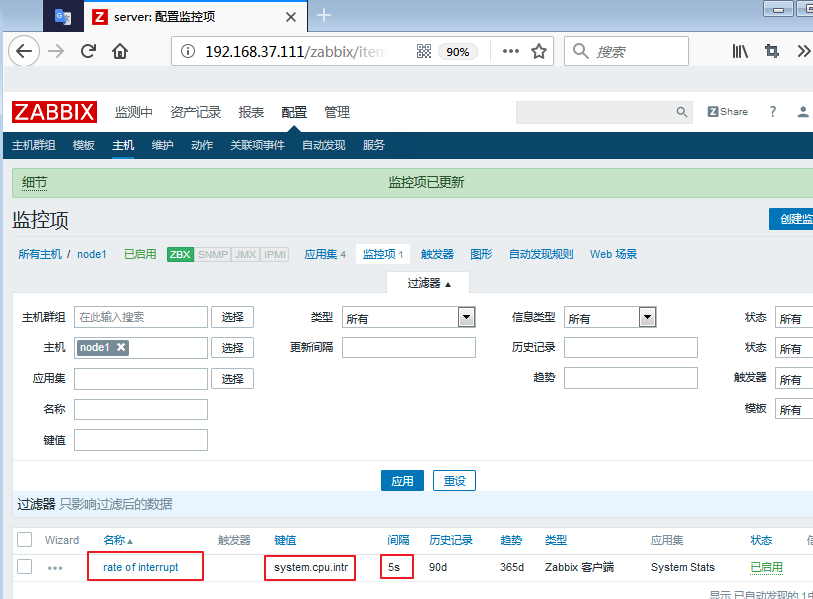Focus the 键值 filter input
The image size is (813, 599).
(141, 440)
